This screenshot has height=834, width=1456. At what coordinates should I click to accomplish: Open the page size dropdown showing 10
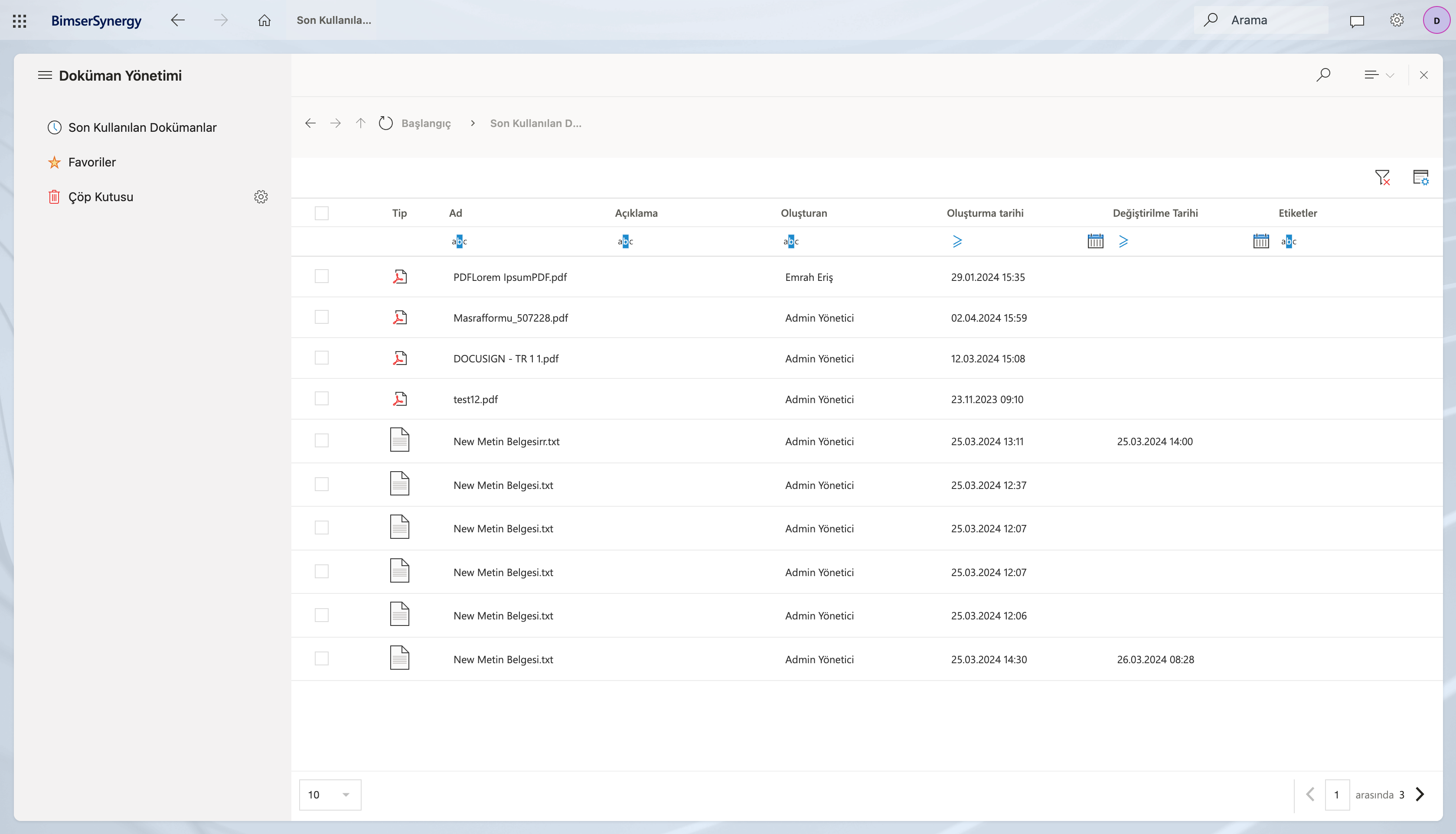pyautogui.click(x=330, y=795)
